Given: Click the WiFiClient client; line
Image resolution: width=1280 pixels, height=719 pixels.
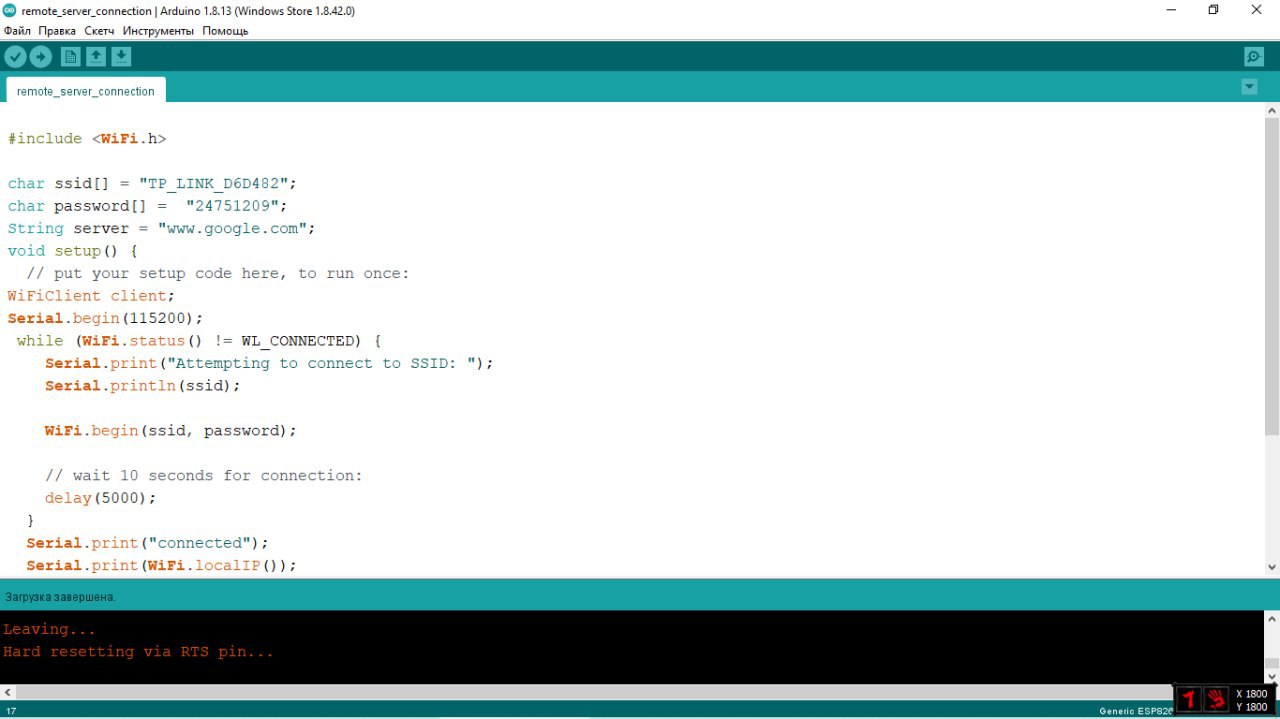Looking at the screenshot, I should tap(91, 296).
